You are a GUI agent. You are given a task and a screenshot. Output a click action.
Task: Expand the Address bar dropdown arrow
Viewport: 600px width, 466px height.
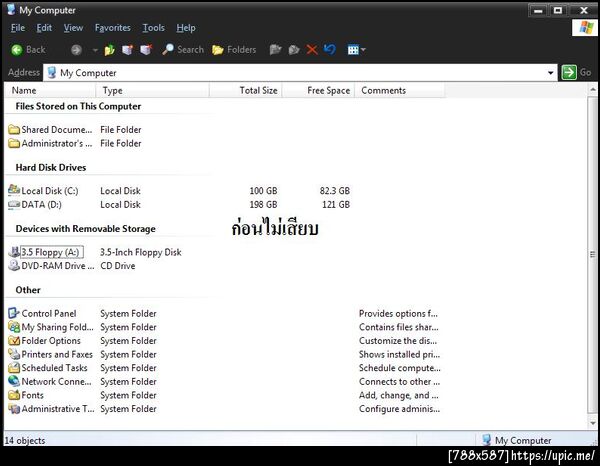[x=551, y=72]
